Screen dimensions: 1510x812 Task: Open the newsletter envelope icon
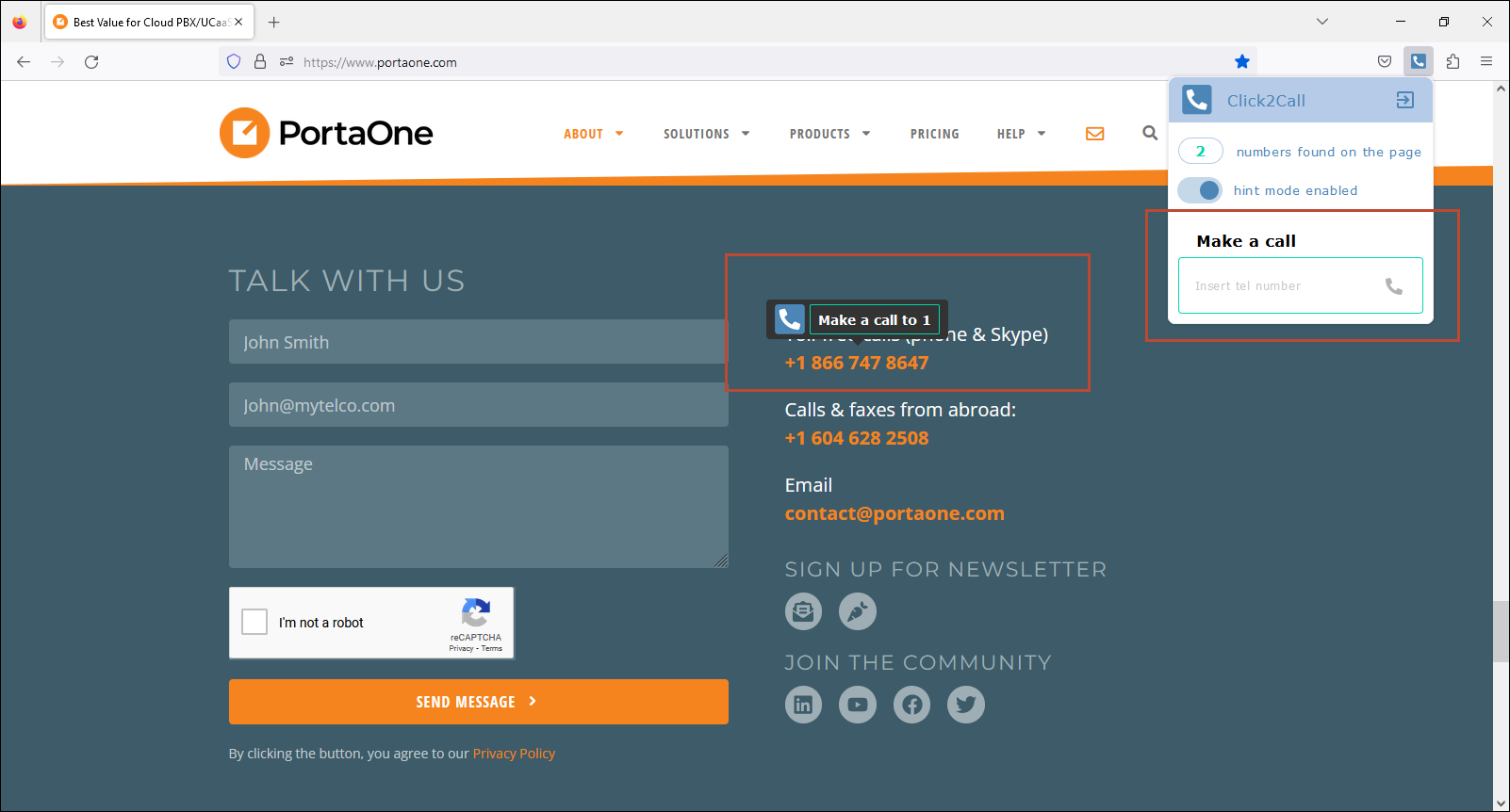coord(803,611)
